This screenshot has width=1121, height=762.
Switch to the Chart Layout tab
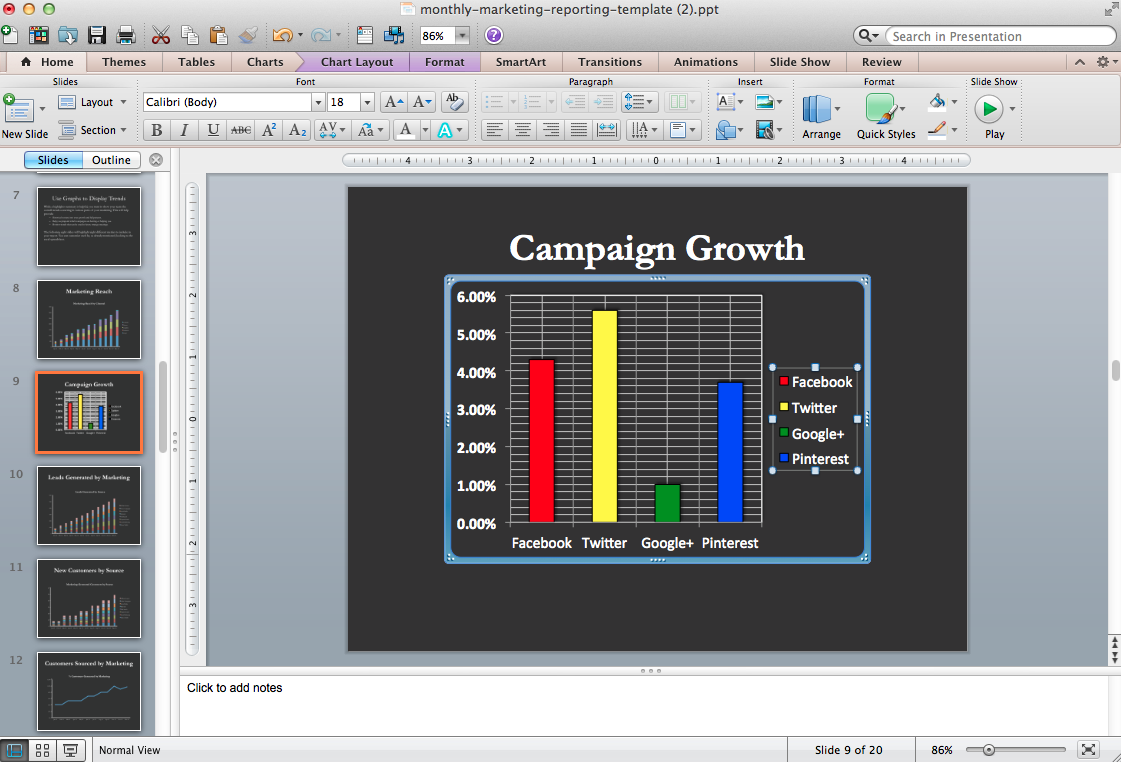pyautogui.click(x=356, y=62)
